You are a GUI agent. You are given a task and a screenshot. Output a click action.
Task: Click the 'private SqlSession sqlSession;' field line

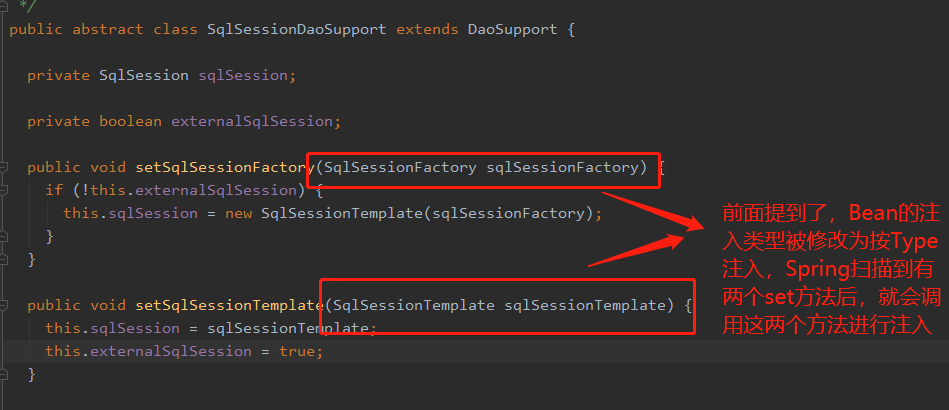162,75
